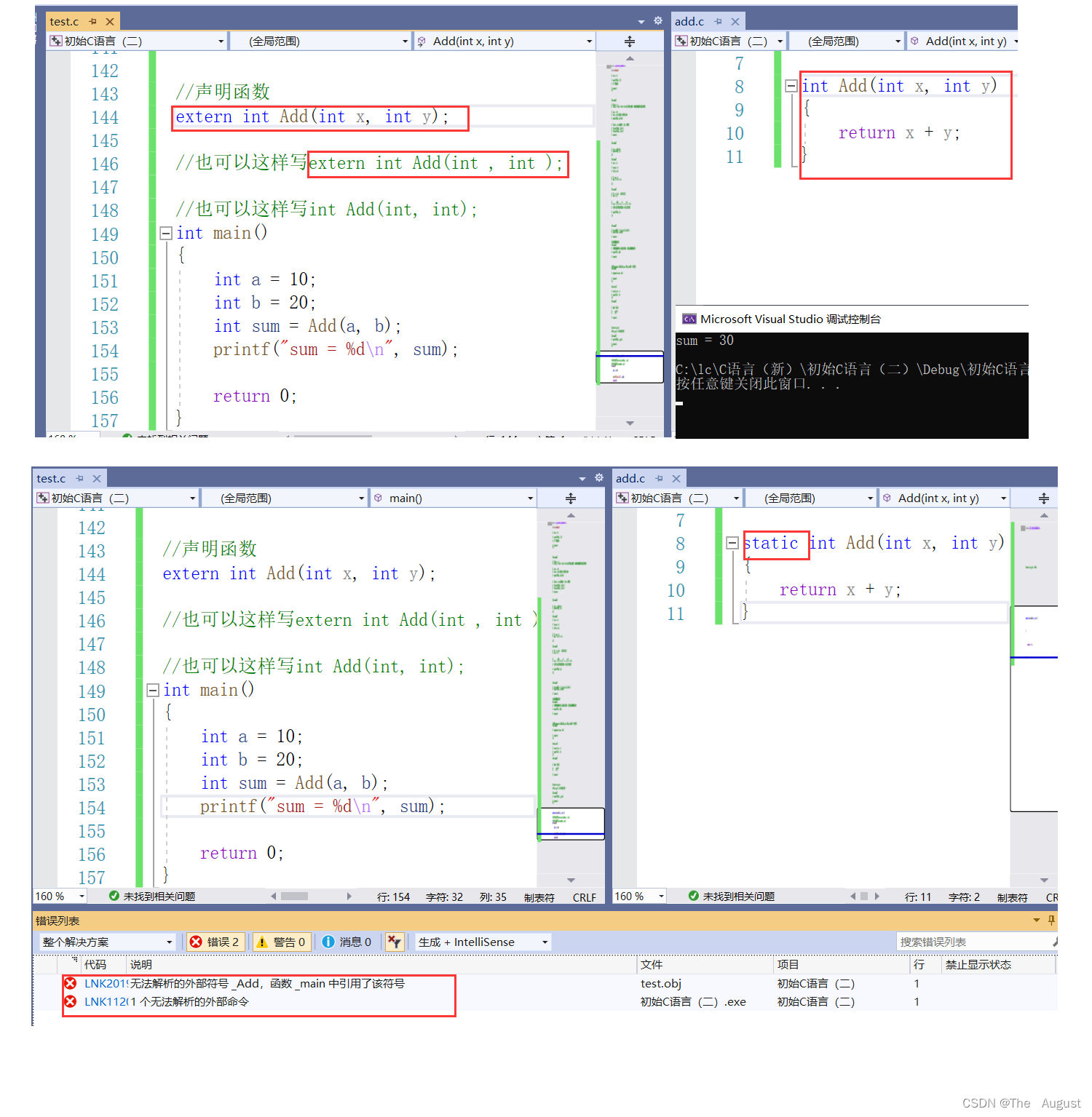Image resolution: width=1092 pixels, height=1117 pixels.
Task: Click the 搜索错误列表 search field
Action: click(x=977, y=942)
